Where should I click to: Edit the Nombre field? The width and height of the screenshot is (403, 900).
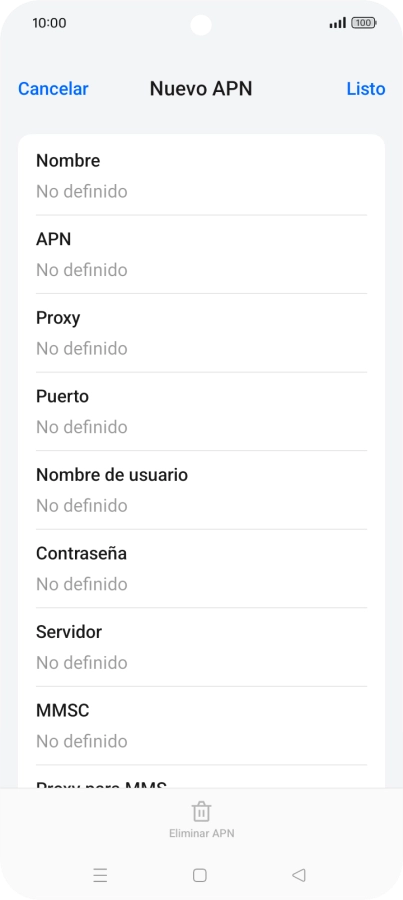pos(202,176)
